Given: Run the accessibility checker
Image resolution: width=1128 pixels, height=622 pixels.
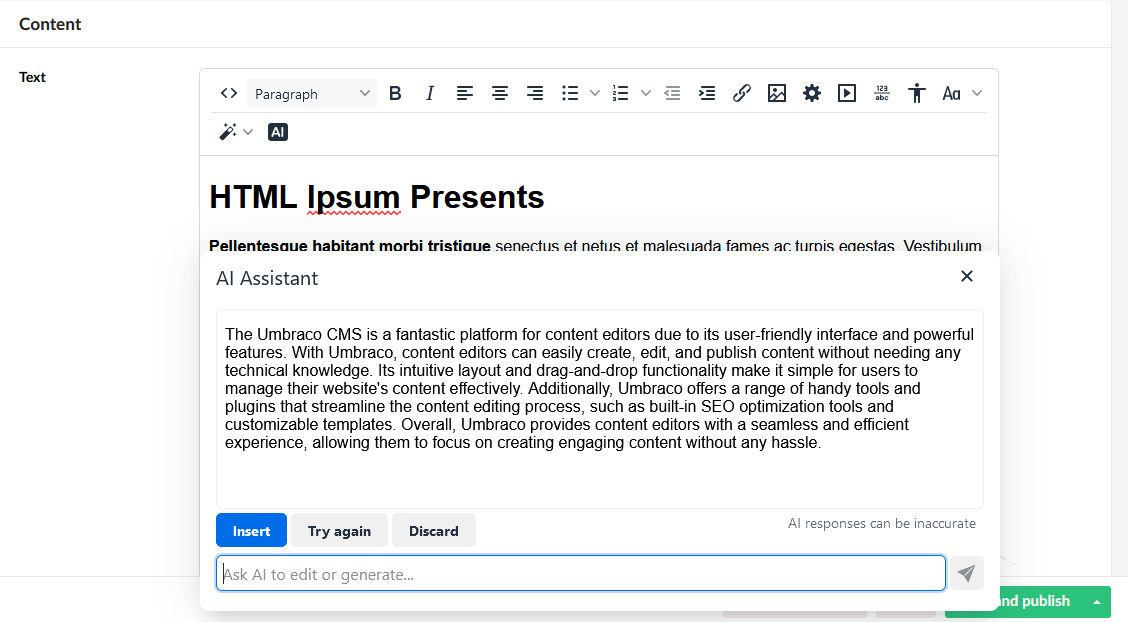Looking at the screenshot, I should tap(916, 93).
